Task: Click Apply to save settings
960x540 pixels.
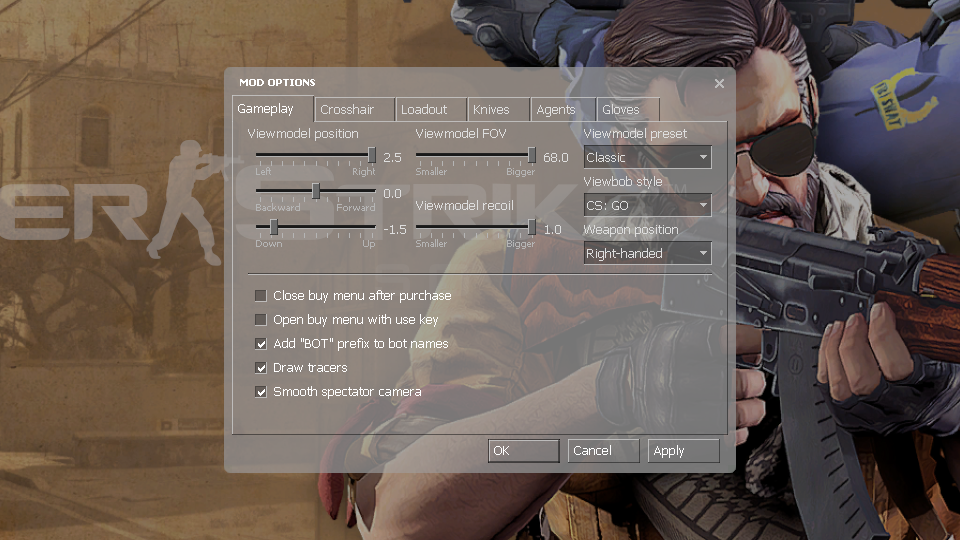Action: pos(683,451)
